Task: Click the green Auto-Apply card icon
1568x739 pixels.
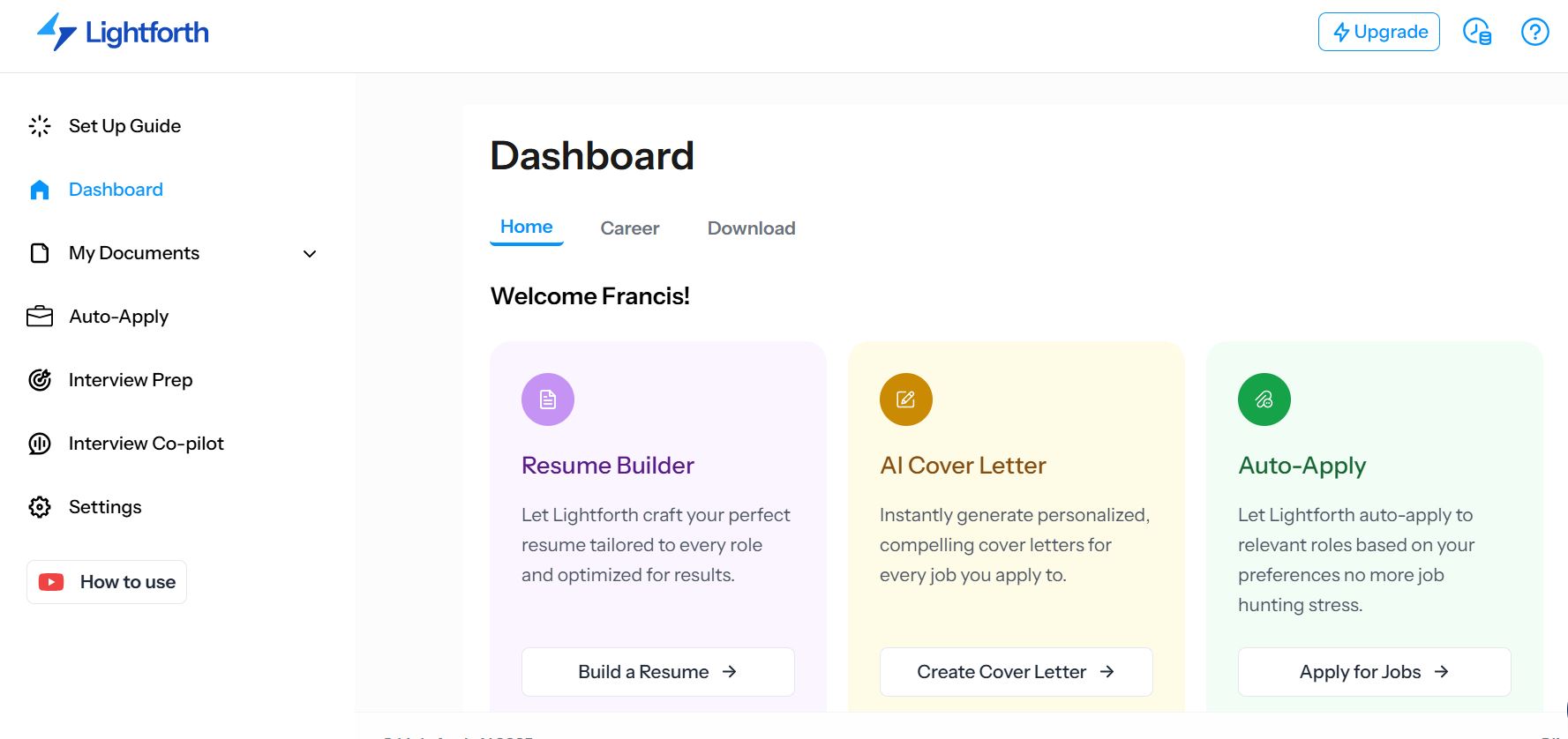Action: [1264, 399]
